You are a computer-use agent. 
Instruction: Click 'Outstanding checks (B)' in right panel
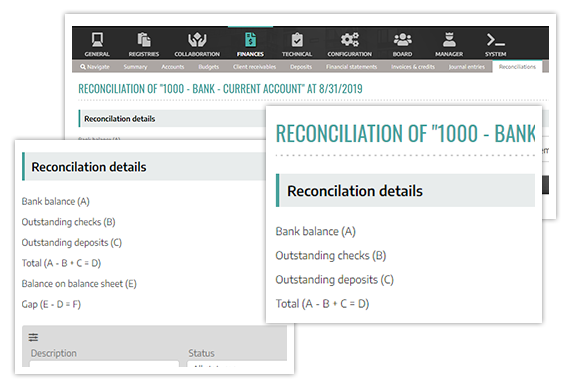tap(331, 256)
